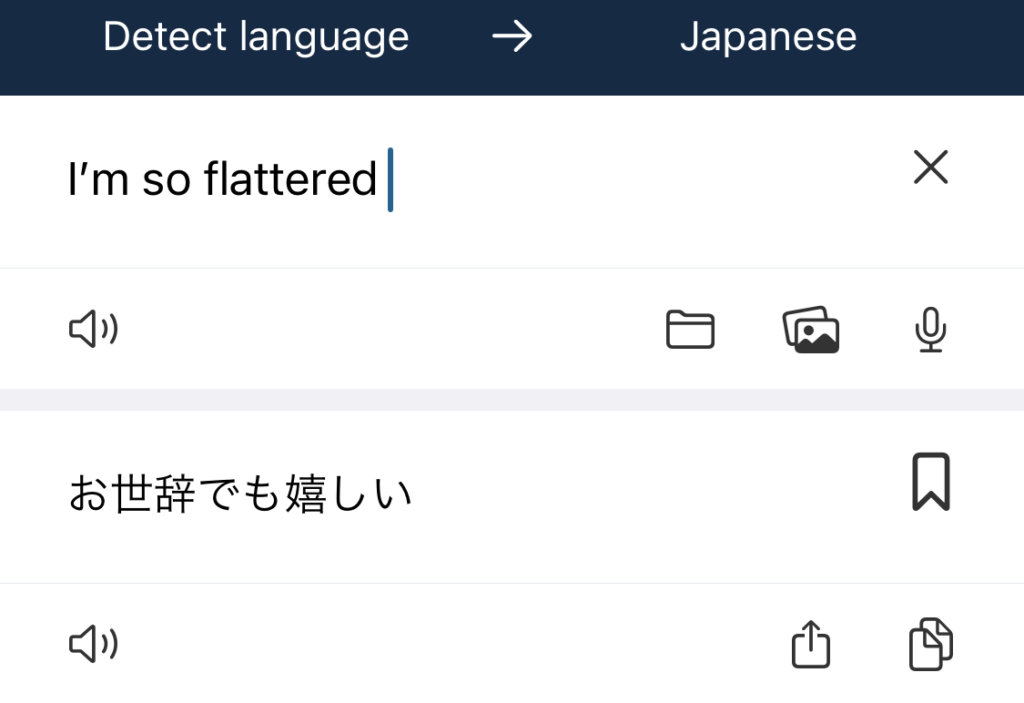Place cursor after the blinking text caret
The width and height of the screenshot is (1024, 703).
(396, 180)
